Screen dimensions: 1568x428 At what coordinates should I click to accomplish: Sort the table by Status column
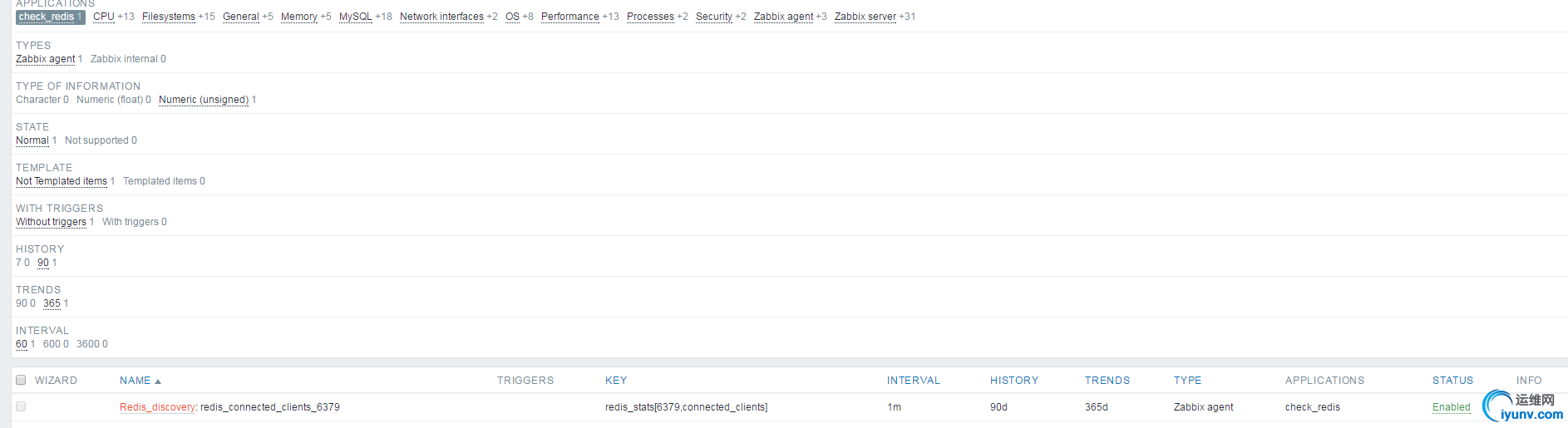pos(1452,381)
